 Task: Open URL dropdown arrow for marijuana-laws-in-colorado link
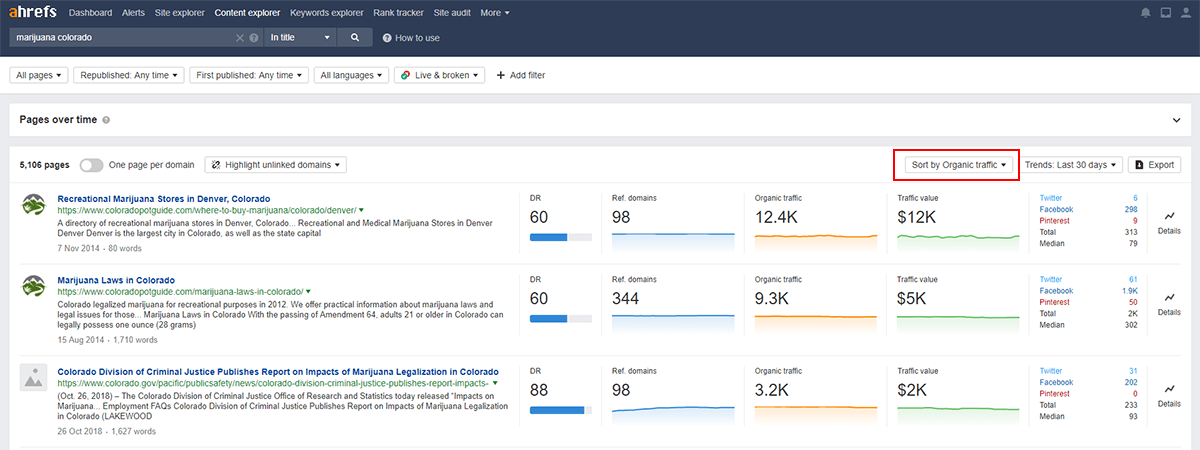[308, 292]
